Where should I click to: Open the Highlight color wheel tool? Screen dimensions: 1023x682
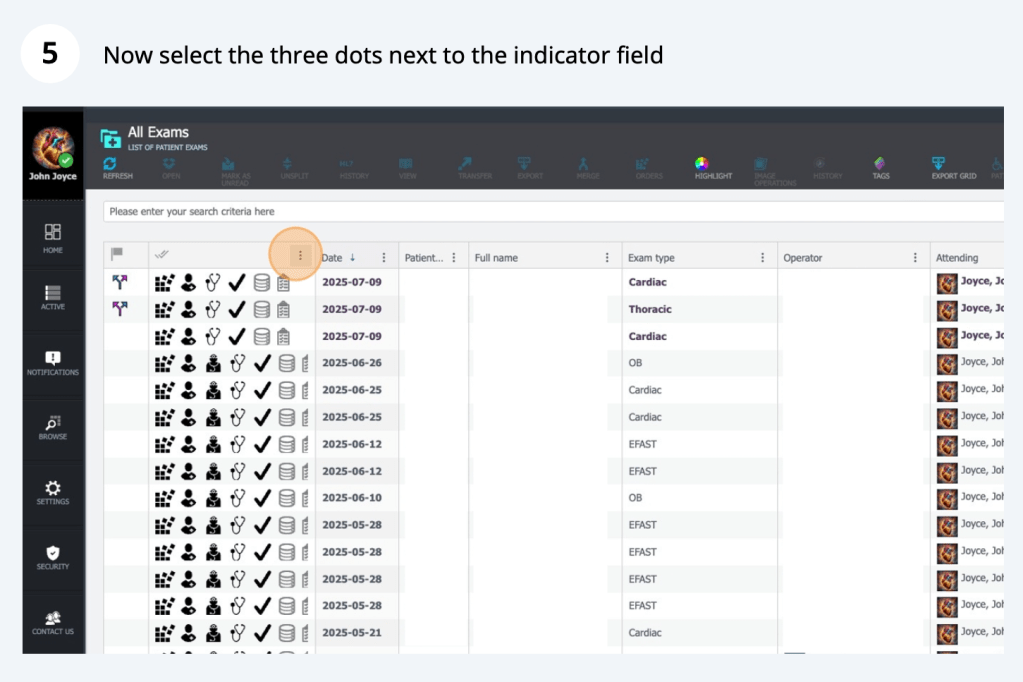(x=715, y=166)
